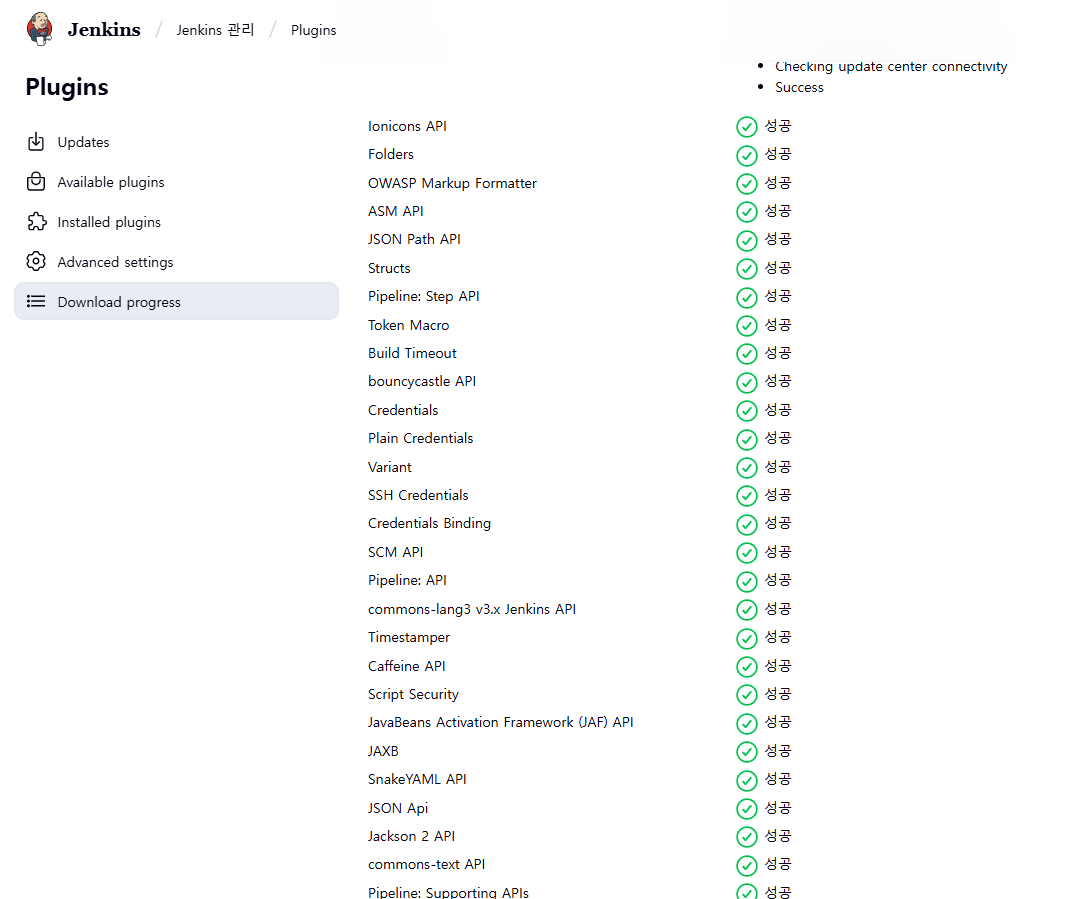Viewport: 1068px width, 899px height.
Task: Select the Ionicons API plugin name
Action: click(407, 126)
